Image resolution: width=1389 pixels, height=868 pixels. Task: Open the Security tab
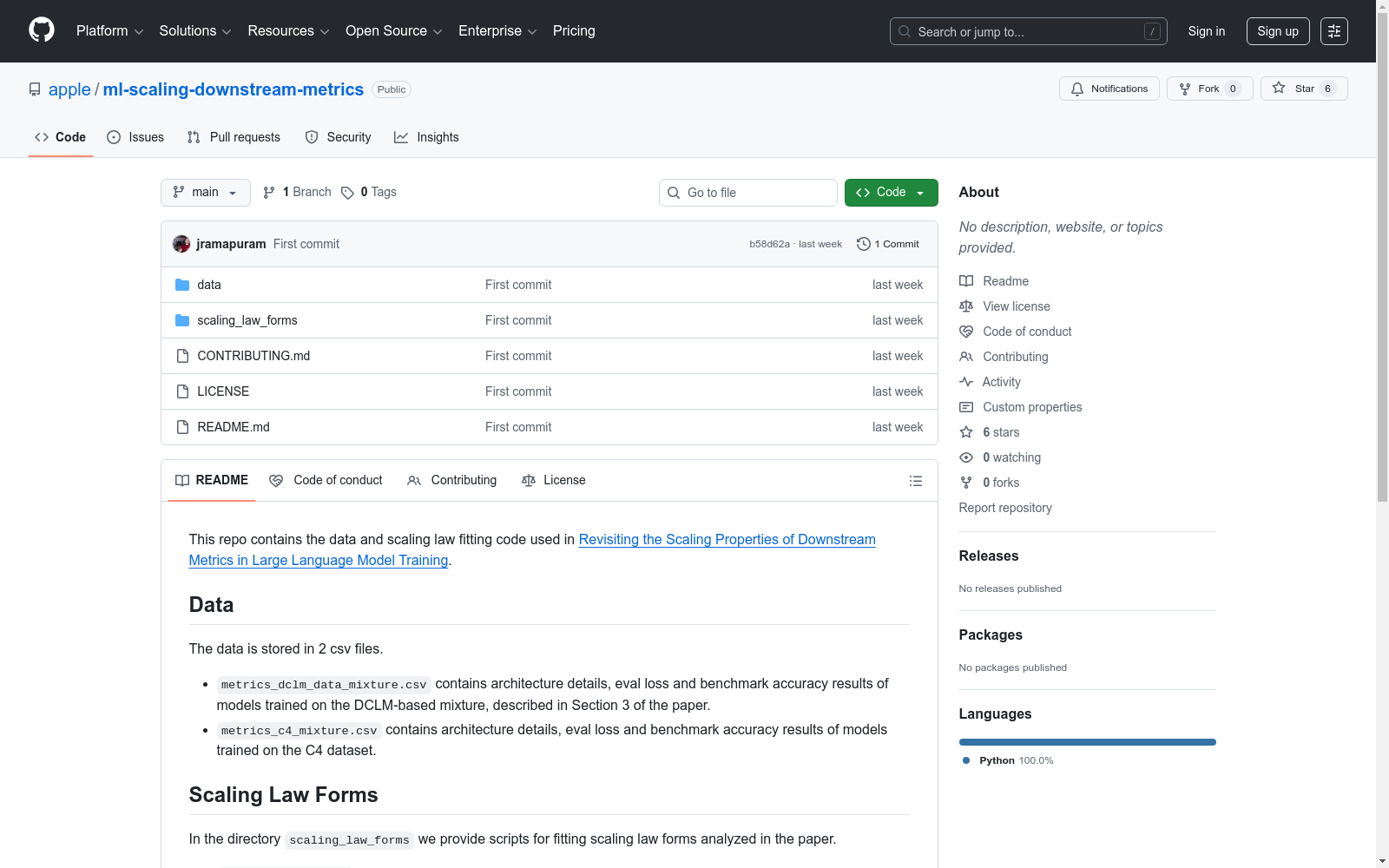point(338,137)
